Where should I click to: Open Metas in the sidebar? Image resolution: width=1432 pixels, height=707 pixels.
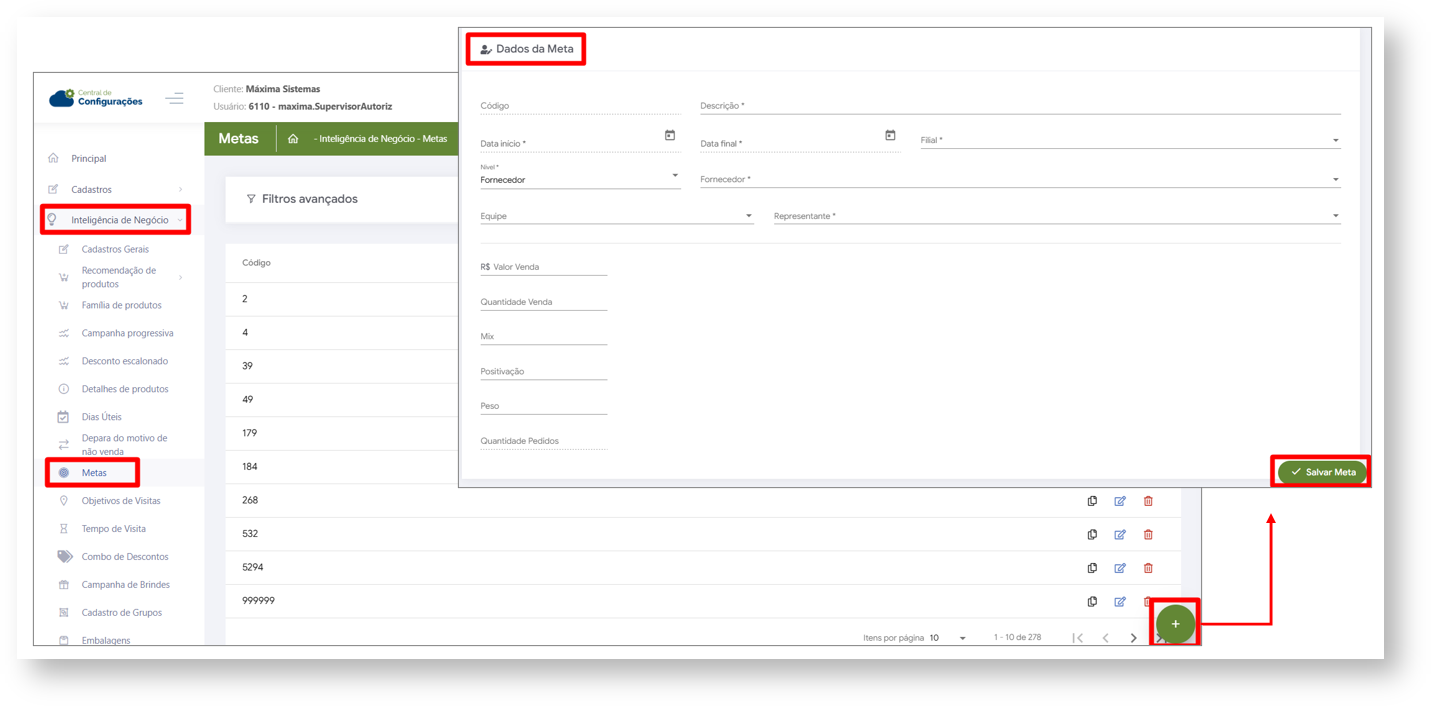pos(94,473)
